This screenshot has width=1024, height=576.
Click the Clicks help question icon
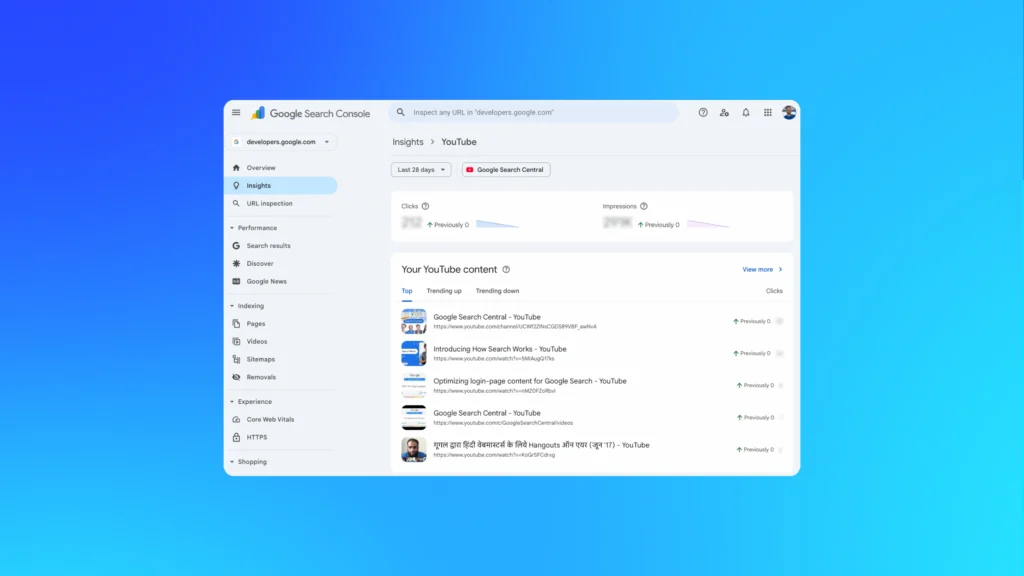tap(425, 206)
